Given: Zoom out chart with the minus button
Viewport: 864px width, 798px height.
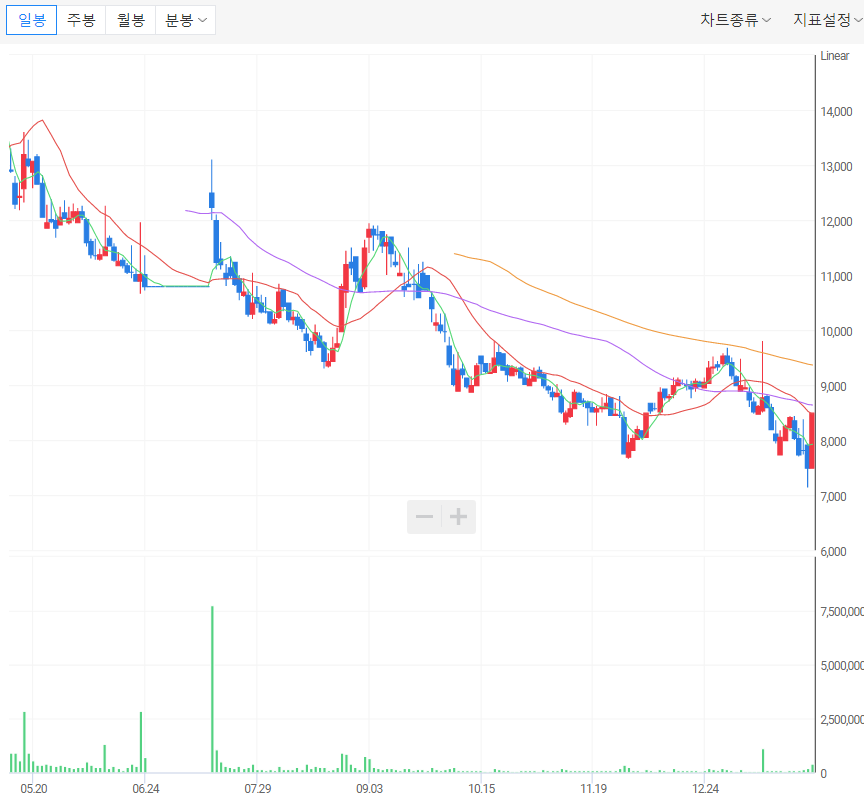Looking at the screenshot, I should point(424,516).
